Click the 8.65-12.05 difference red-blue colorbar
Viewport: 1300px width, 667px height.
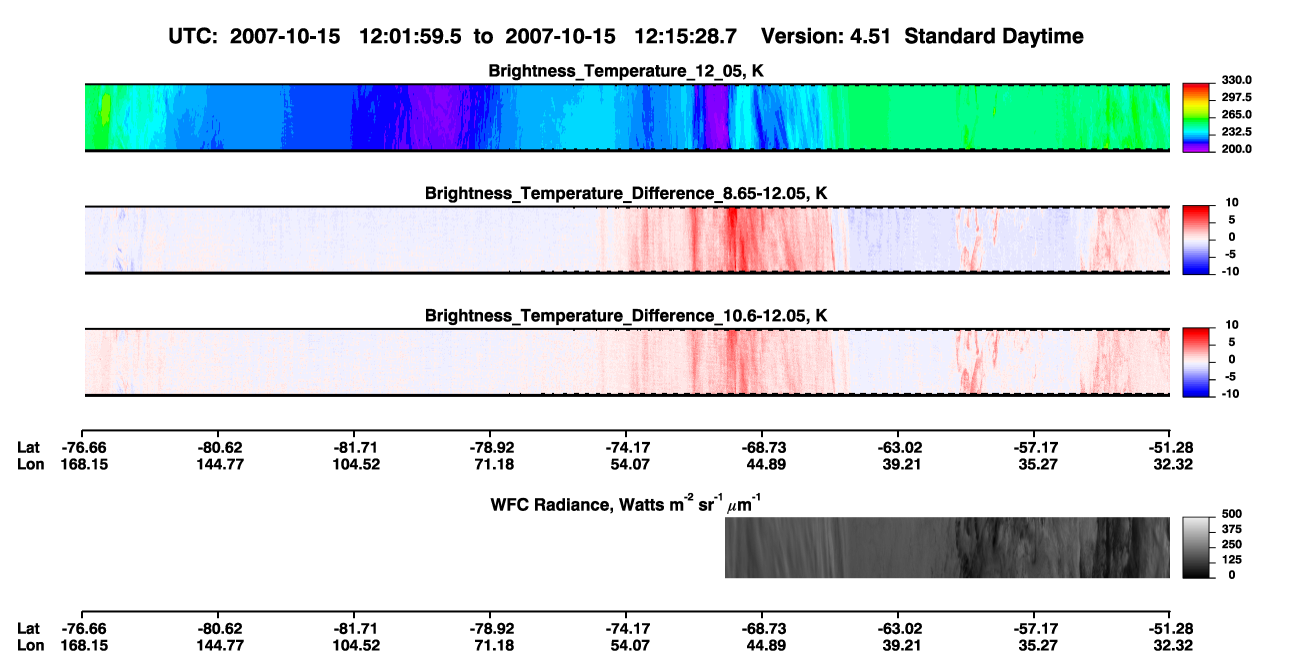pyautogui.click(x=1196, y=240)
